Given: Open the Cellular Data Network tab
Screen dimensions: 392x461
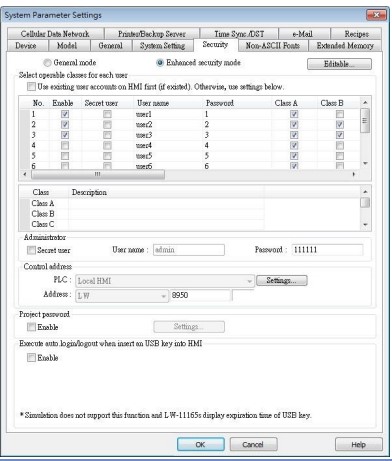Looking at the screenshot, I should click(55, 34).
